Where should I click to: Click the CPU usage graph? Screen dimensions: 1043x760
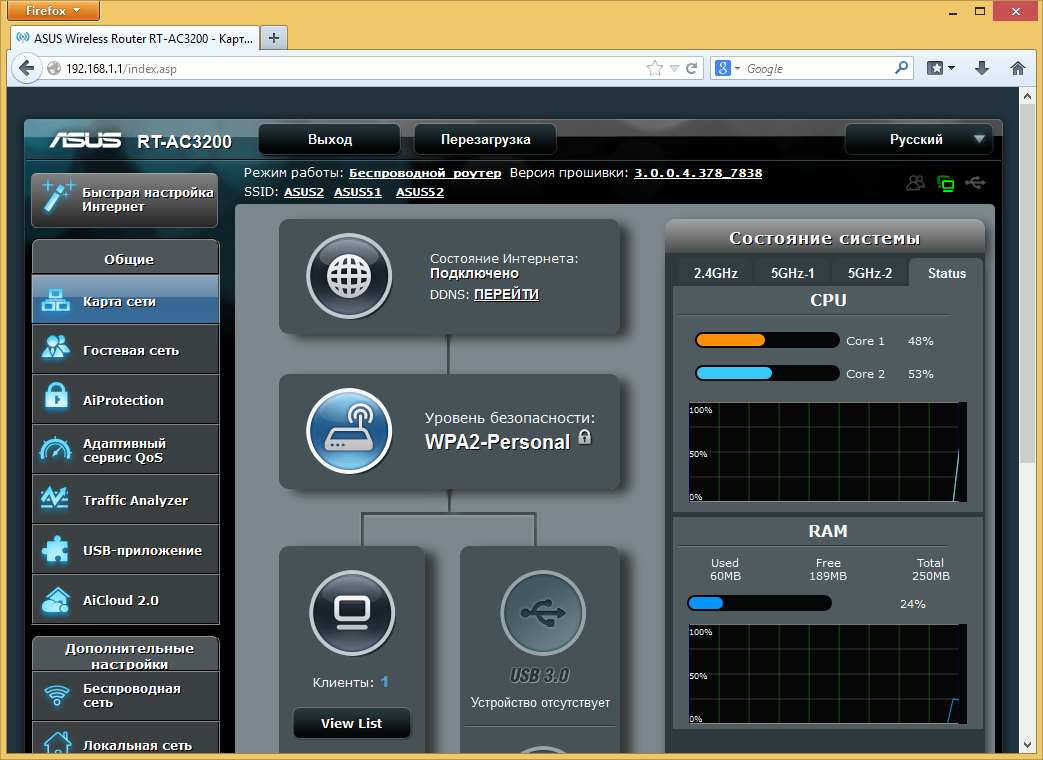click(x=827, y=452)
